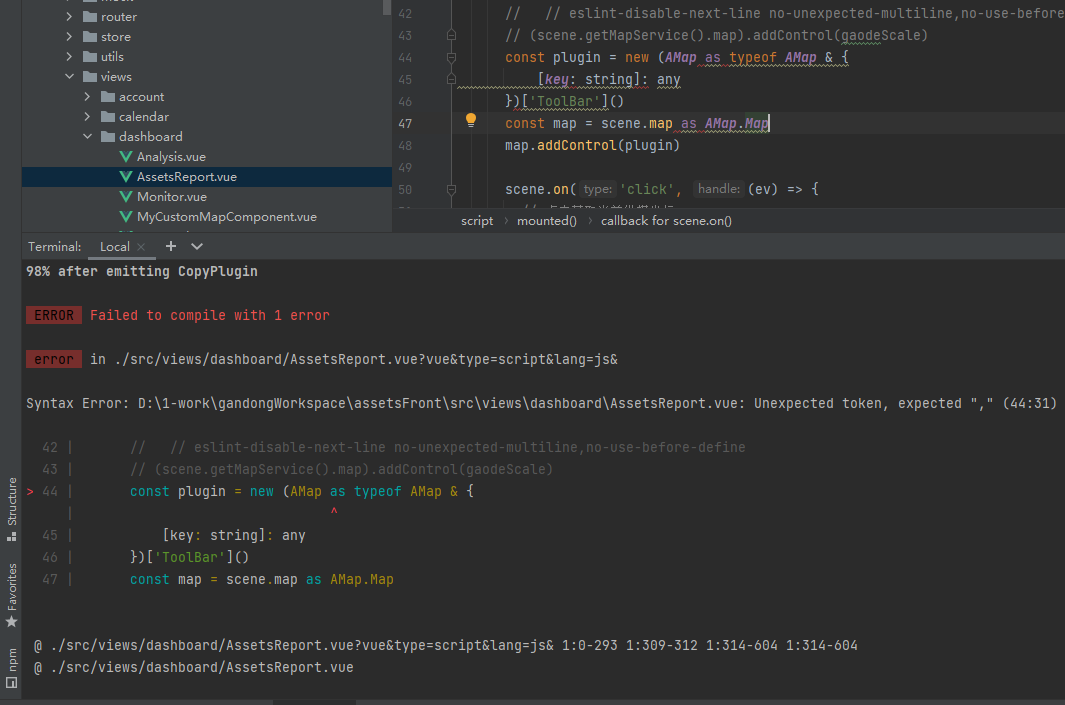The height and width of the screenshot is (705, 1065).
Task: Click the project tree scrollbar thumb
Action: coord(385,10)
